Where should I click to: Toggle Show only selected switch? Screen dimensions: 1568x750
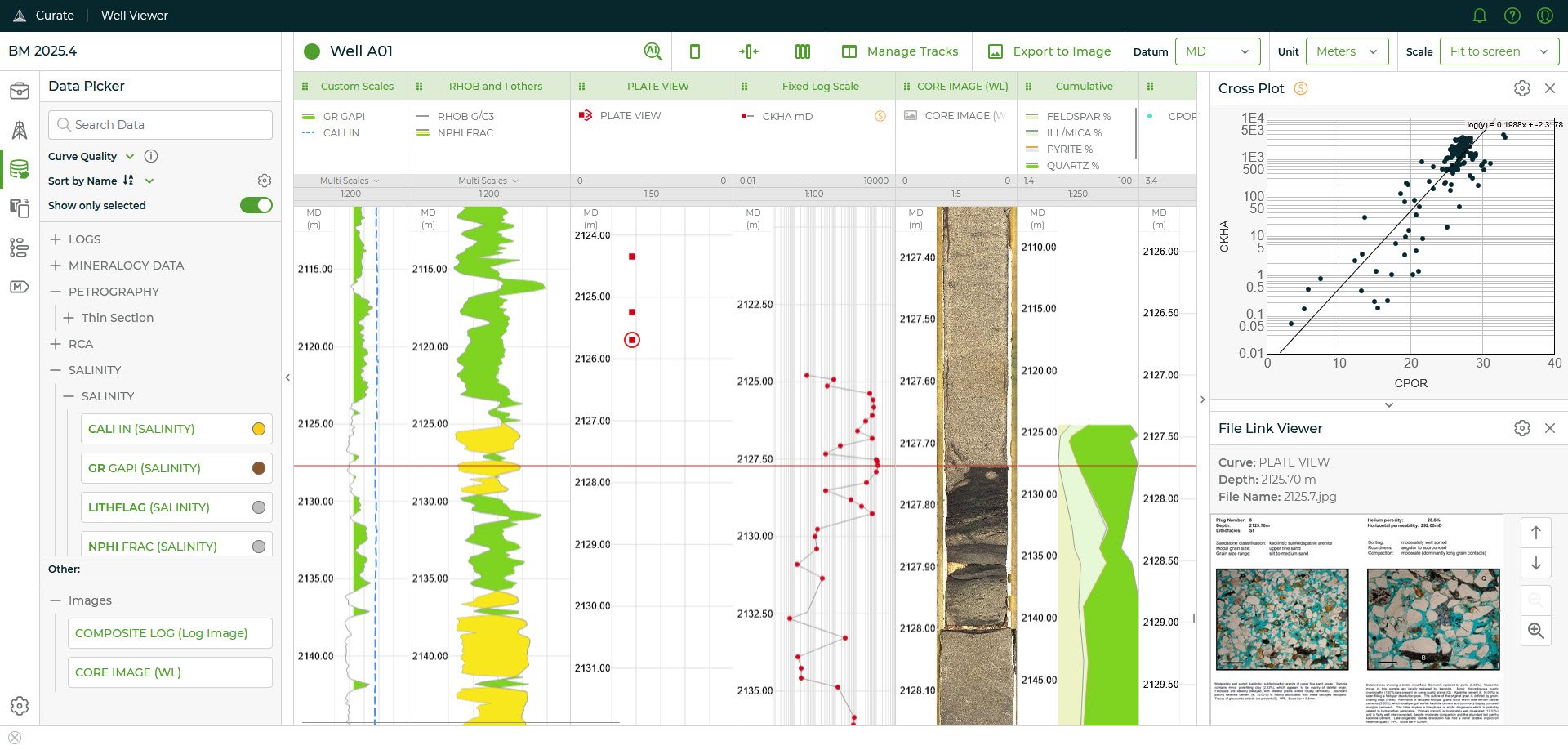256,205
